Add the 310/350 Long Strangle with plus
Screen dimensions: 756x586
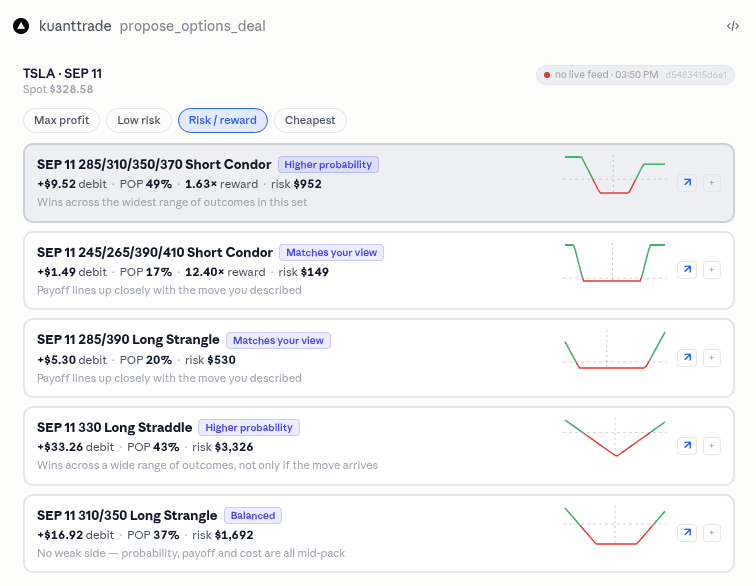712,533
